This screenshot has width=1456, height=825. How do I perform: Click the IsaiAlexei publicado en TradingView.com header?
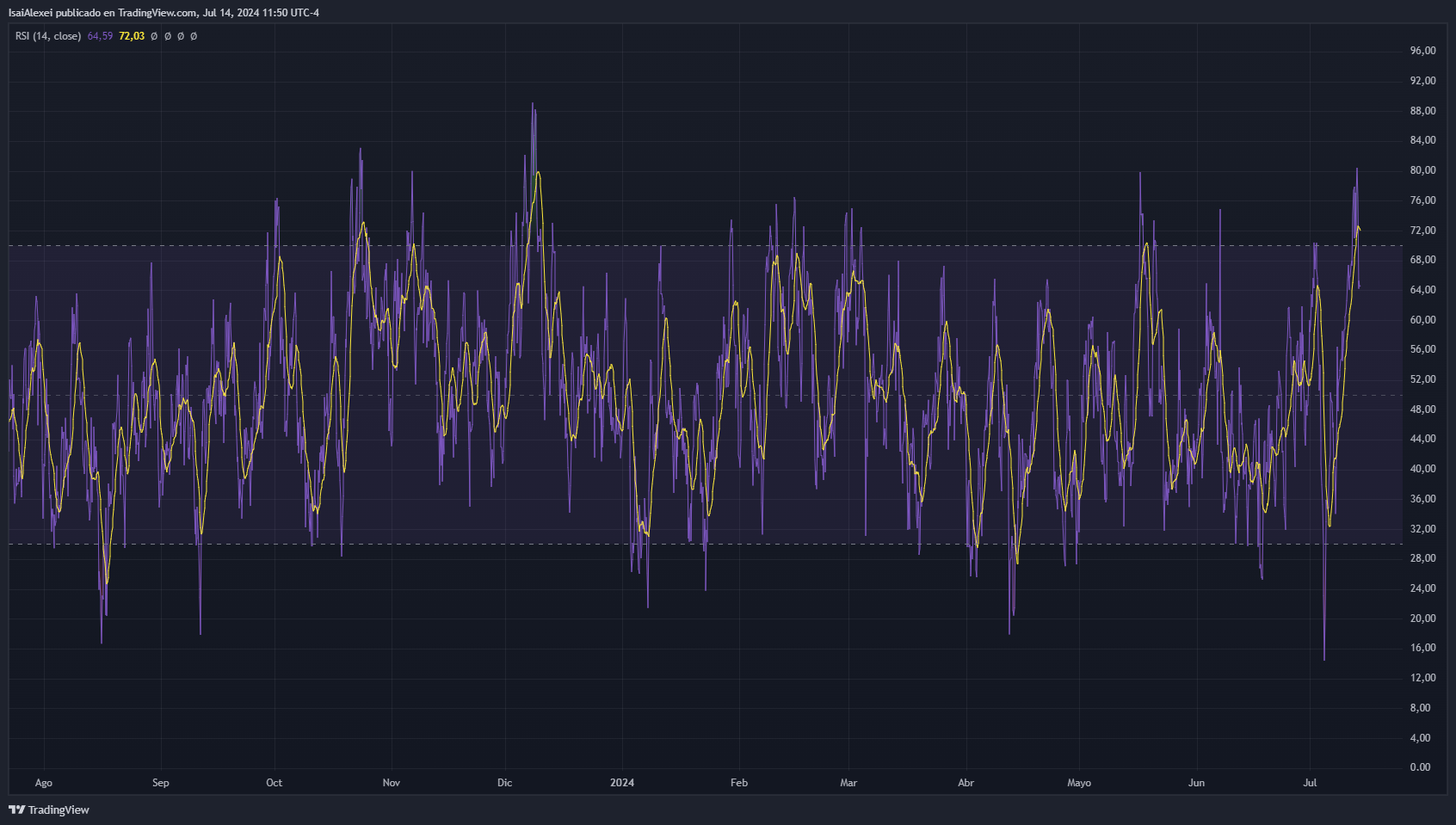click(x=163, y=13)
